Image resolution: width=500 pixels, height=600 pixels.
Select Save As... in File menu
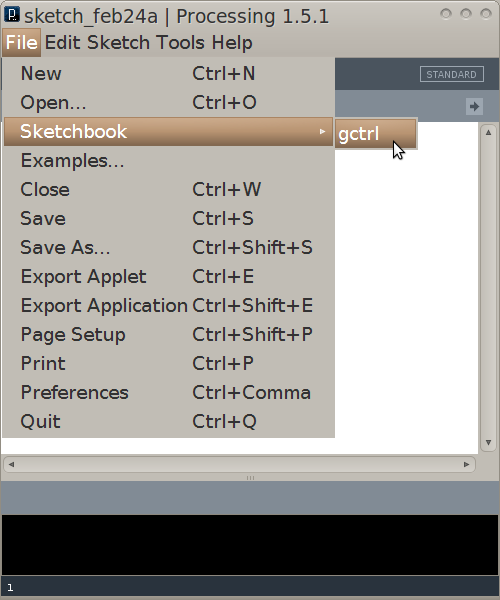click(x=168, y=248)
